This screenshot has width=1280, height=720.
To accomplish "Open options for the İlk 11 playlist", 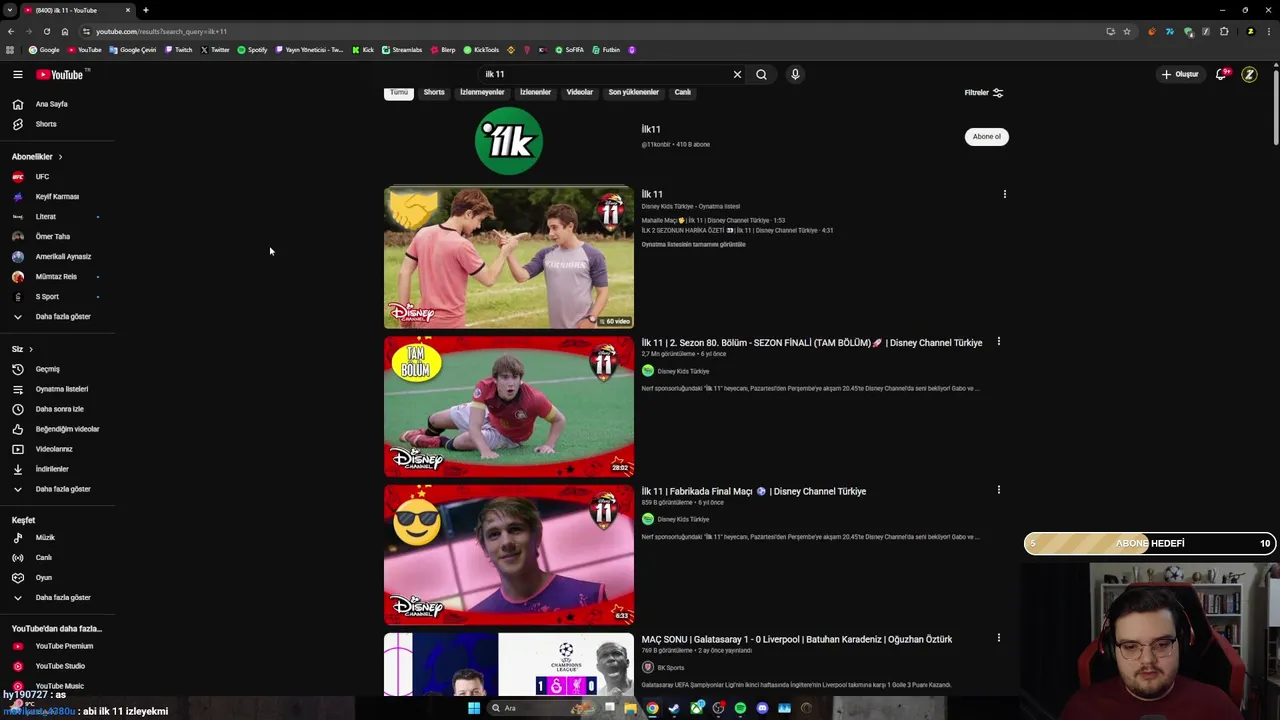I will (x=1005, y=194).
